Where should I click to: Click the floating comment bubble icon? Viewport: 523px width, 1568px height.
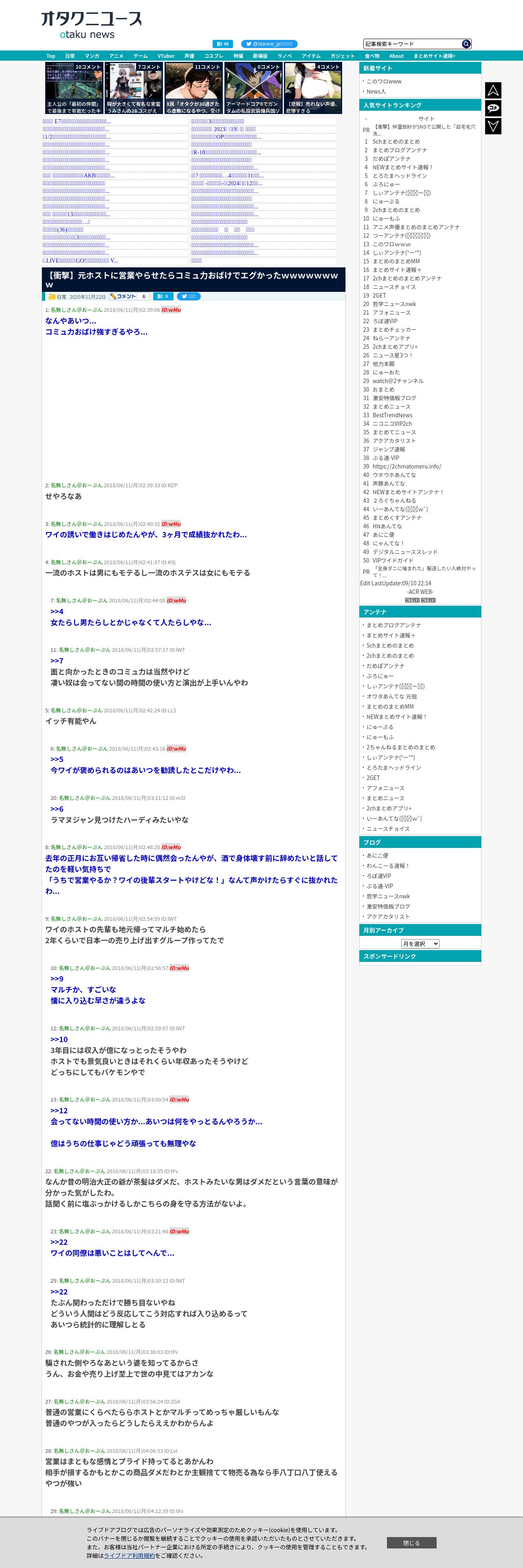click(x=493, y=108)
